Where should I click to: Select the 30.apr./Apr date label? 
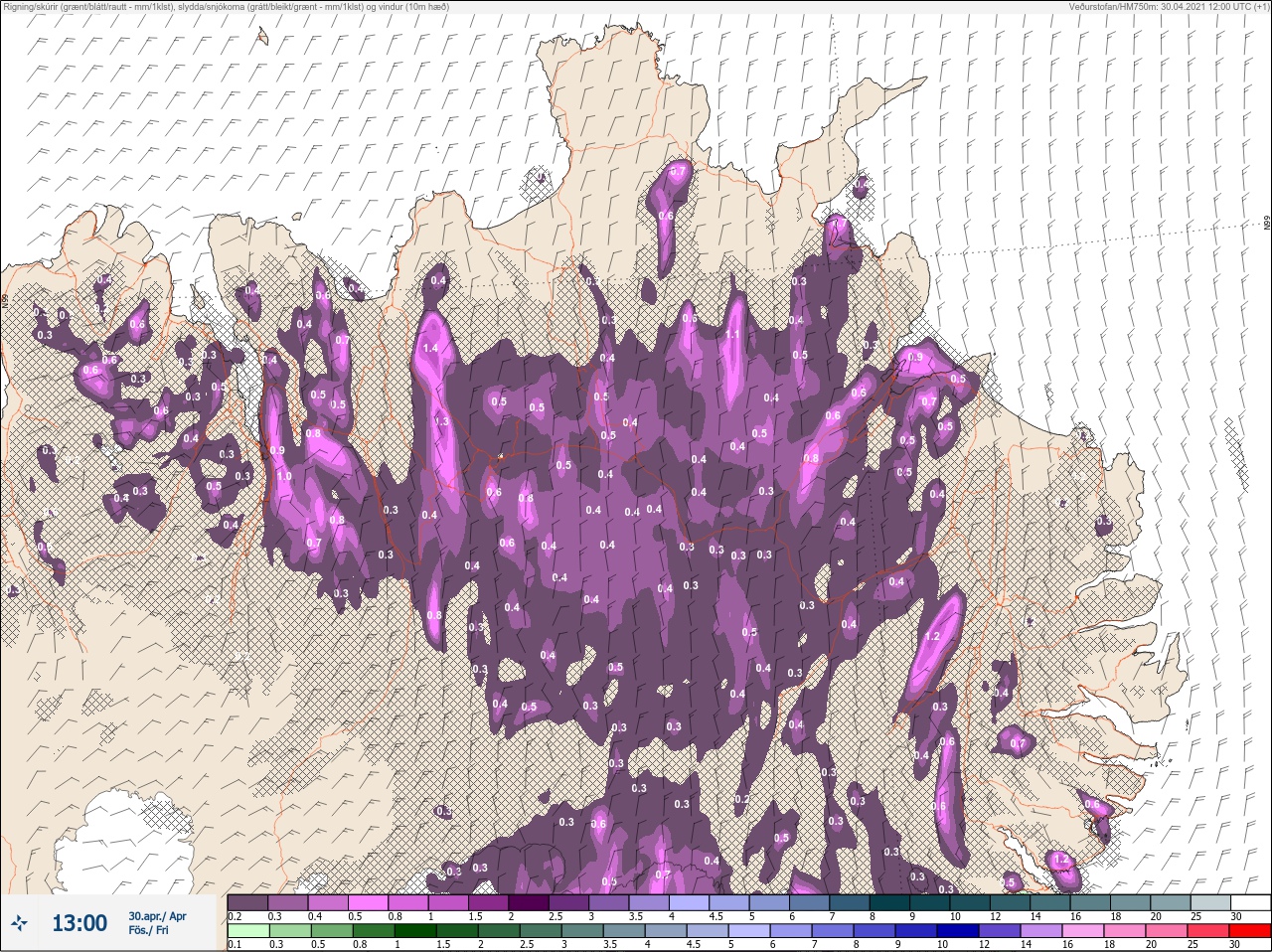pos(157,916)
